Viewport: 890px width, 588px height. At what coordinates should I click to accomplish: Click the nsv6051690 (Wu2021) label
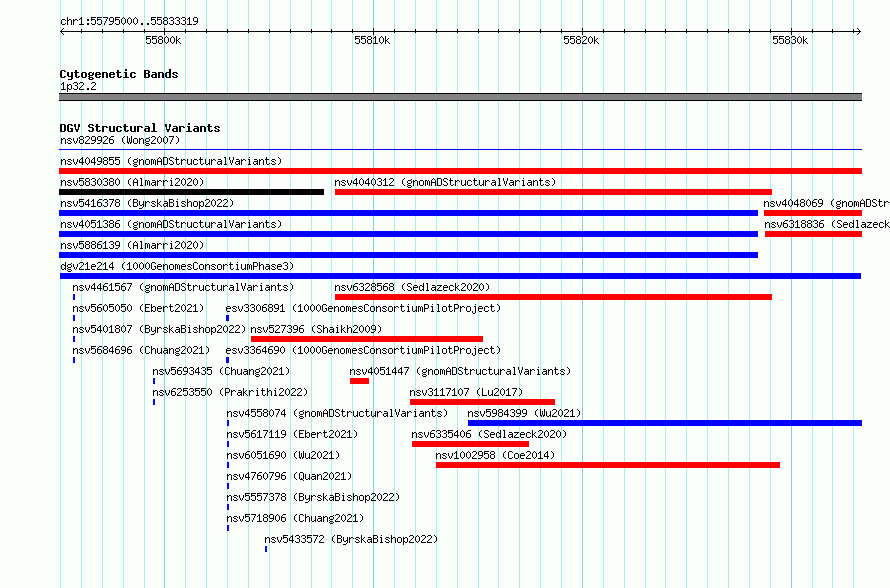point(283,455)
